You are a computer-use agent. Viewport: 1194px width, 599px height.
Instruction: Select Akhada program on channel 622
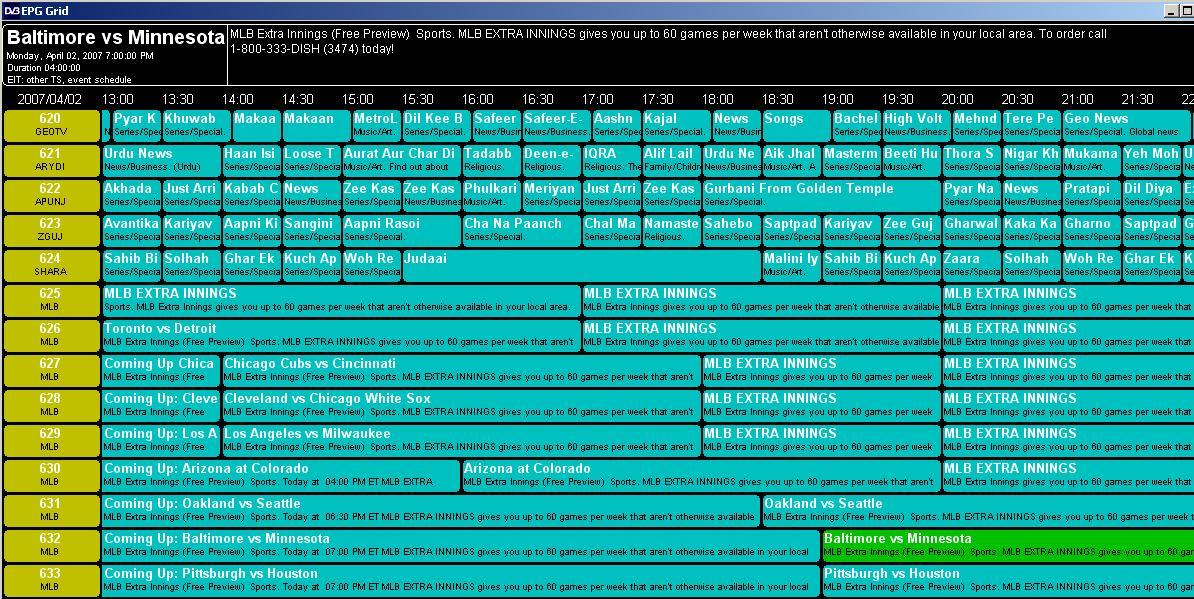[x=131, y=196]
